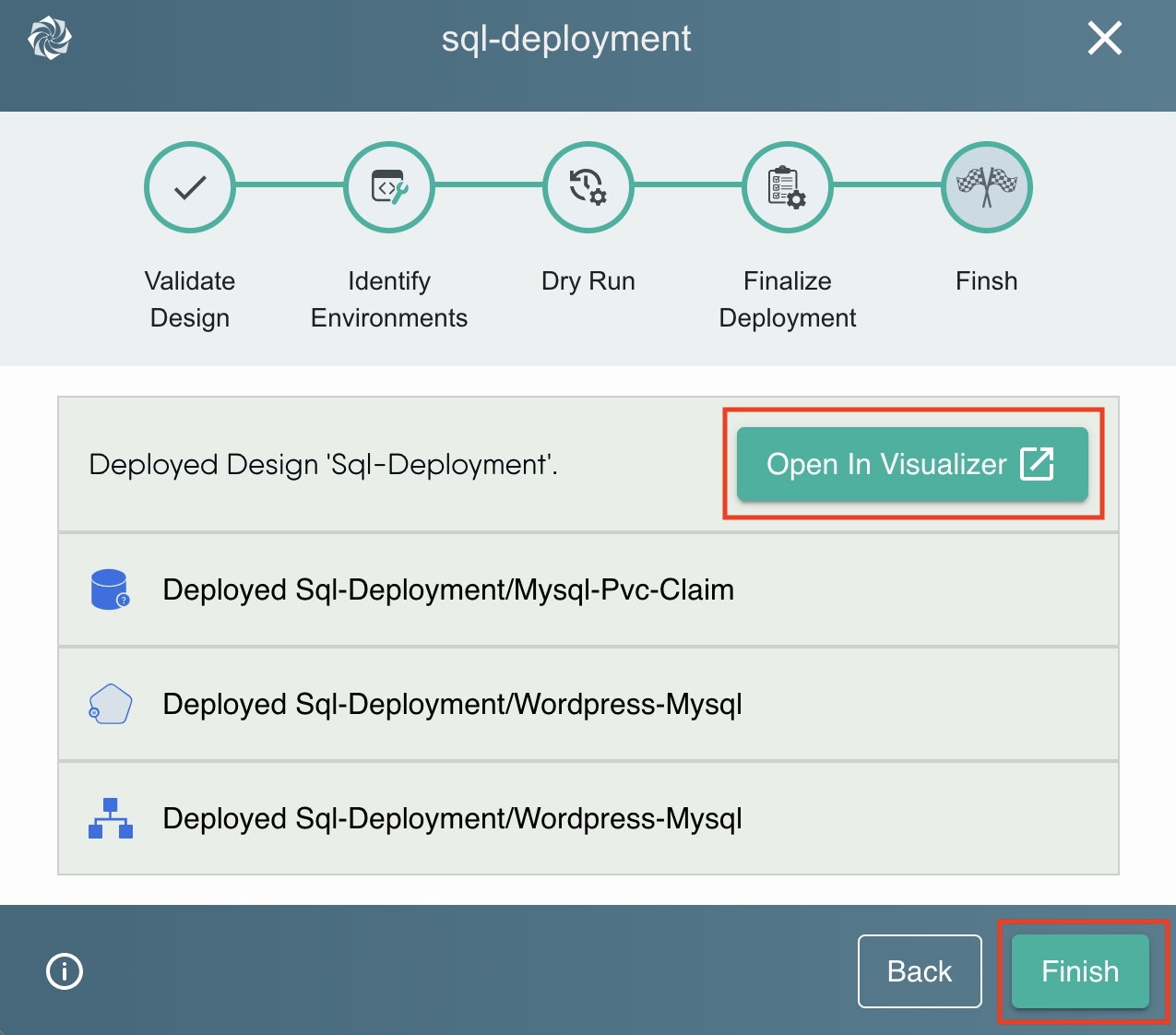Click the Validate Design checkmark step icon

(189, 186)
